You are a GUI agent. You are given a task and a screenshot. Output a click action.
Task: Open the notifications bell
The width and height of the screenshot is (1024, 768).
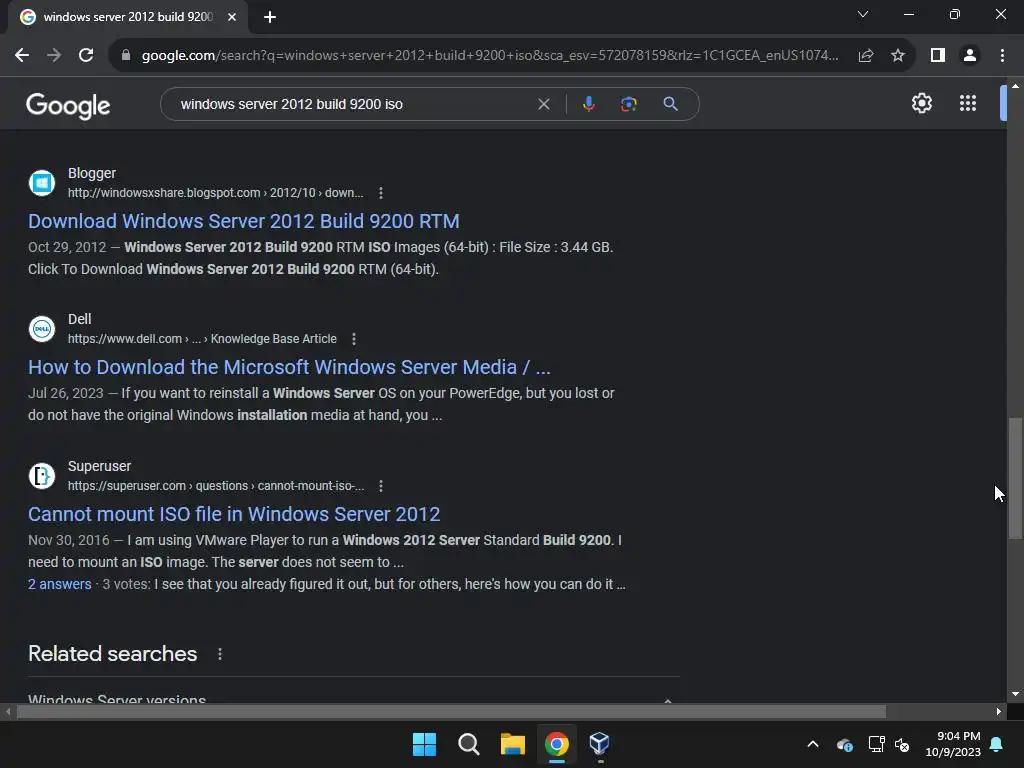click(x=997, y=744)
